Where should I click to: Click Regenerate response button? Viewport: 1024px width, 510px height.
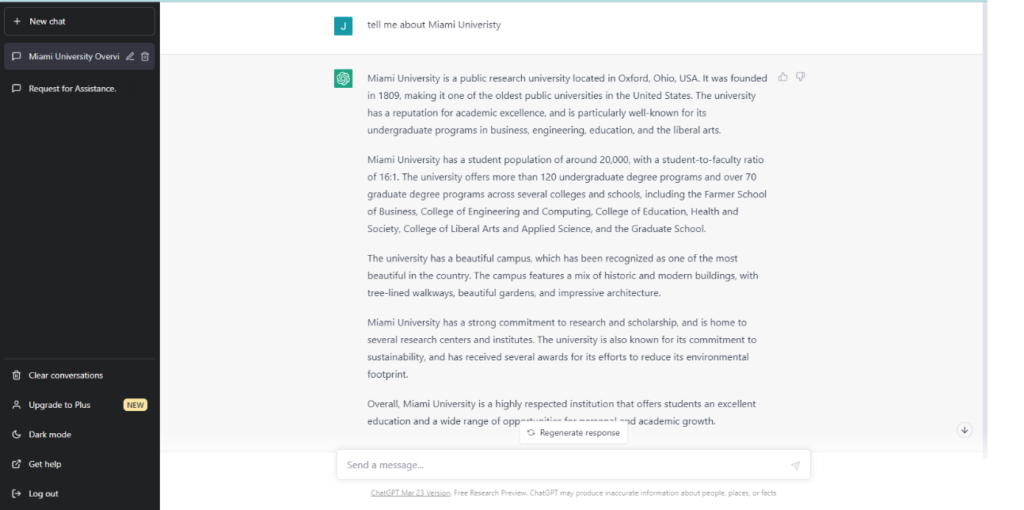tap(573, 433)
